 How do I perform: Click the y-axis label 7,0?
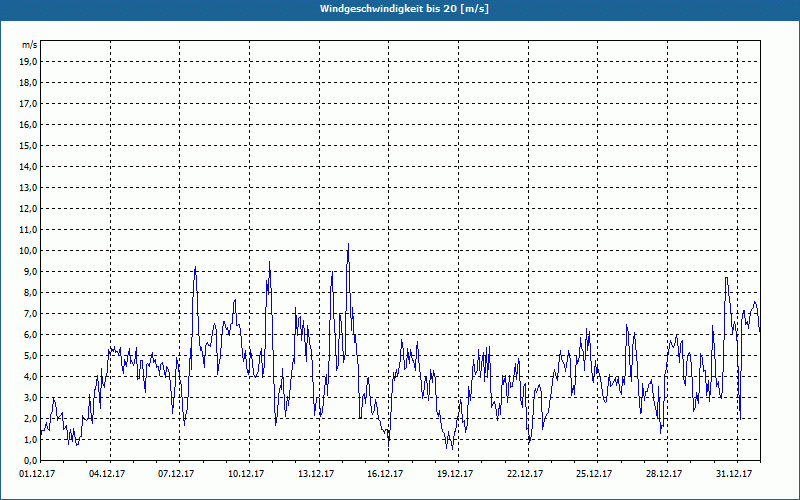click(x=30, y=313)
